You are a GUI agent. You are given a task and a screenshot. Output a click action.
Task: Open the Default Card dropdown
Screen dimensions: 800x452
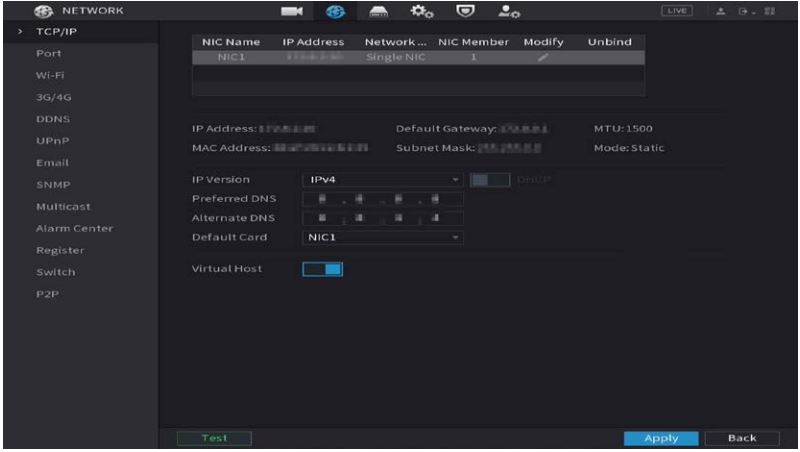(x=383, y=237)
